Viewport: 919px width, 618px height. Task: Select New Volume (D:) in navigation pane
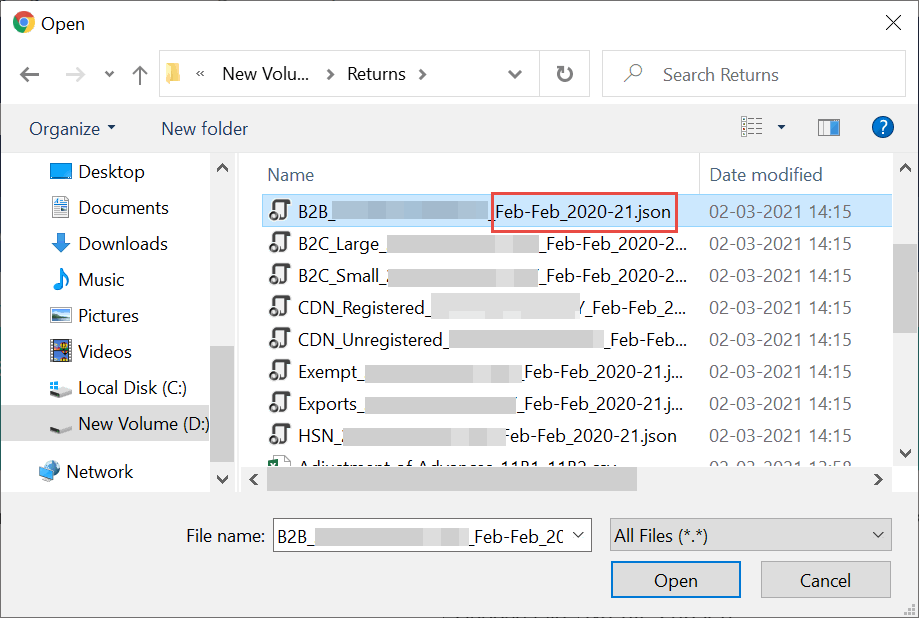click(x=105, y=423)
